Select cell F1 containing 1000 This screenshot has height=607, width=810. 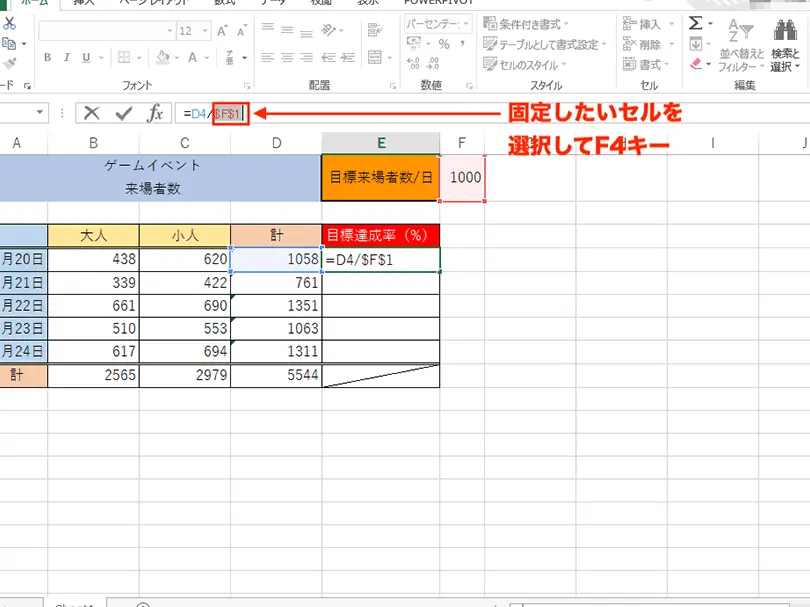[x=462, y=178]
